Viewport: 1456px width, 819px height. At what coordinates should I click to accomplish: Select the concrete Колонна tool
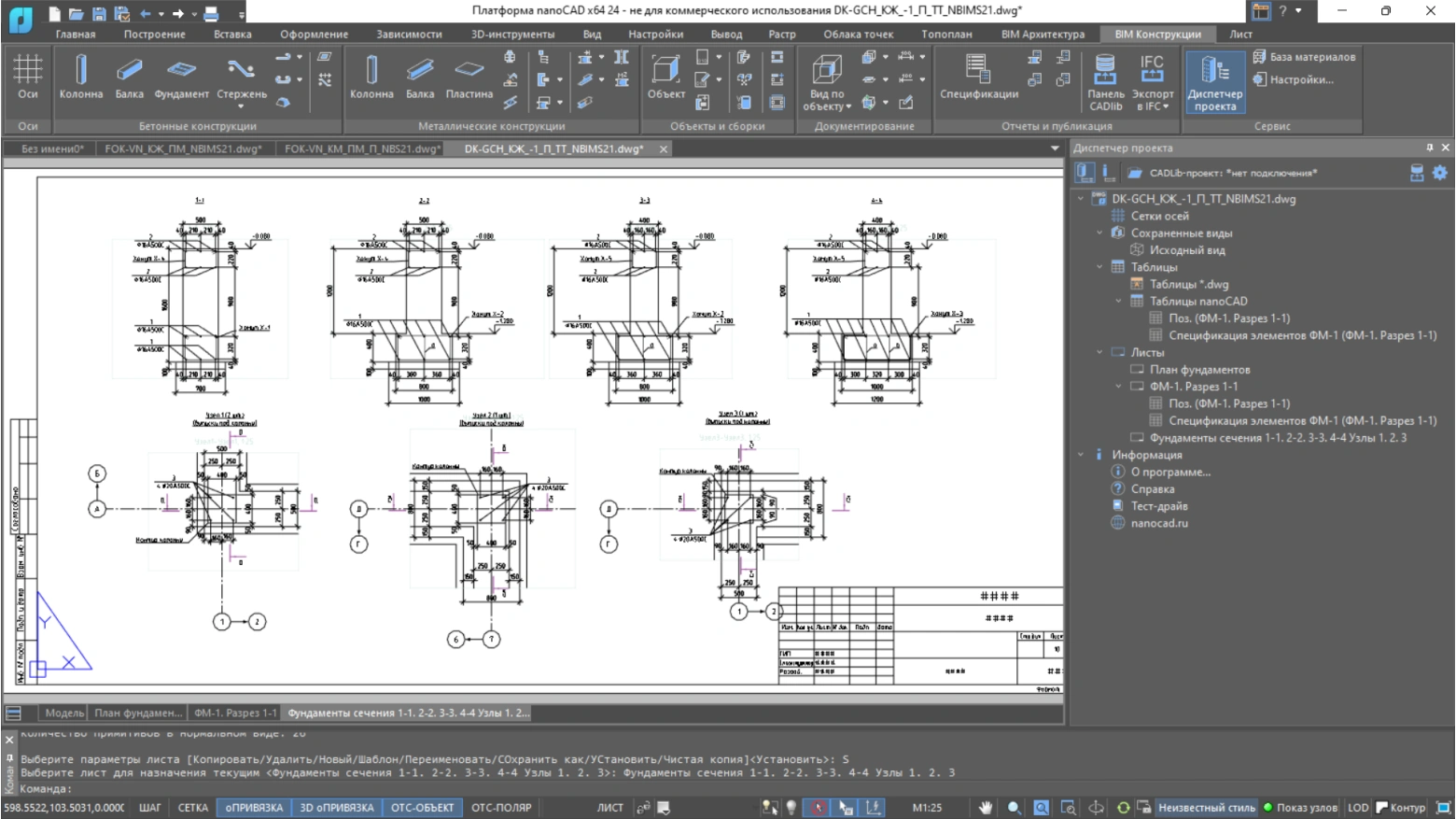80,76
